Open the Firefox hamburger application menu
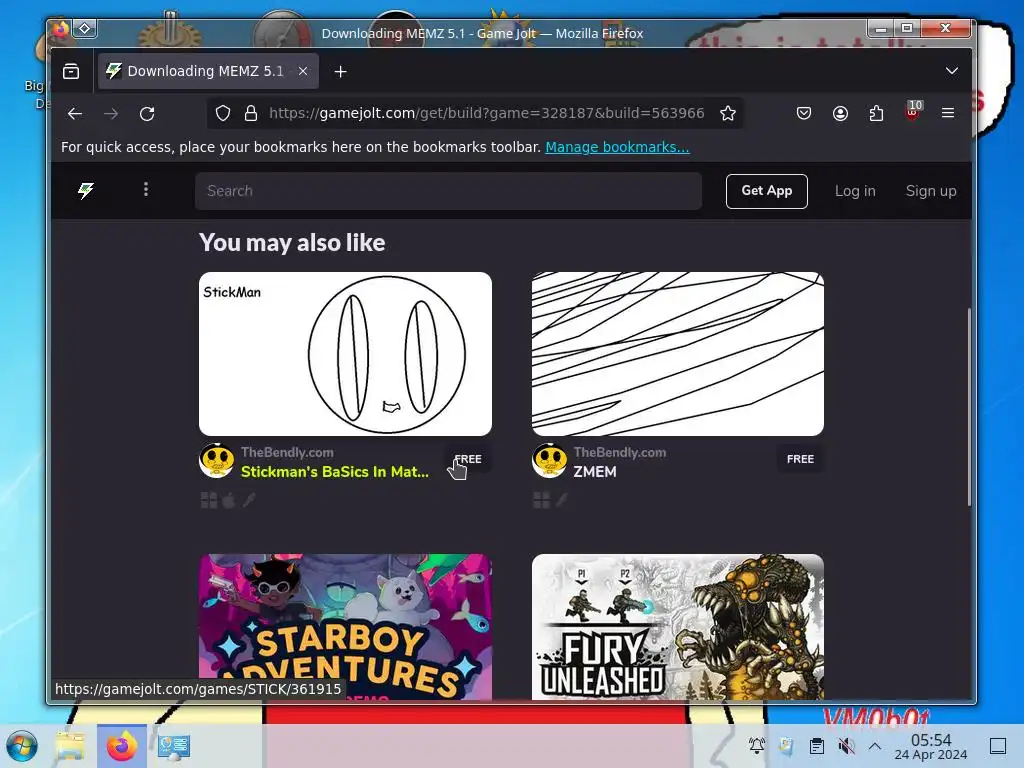This screenshot has width=1024, height=768. click(x=948, y=113)
